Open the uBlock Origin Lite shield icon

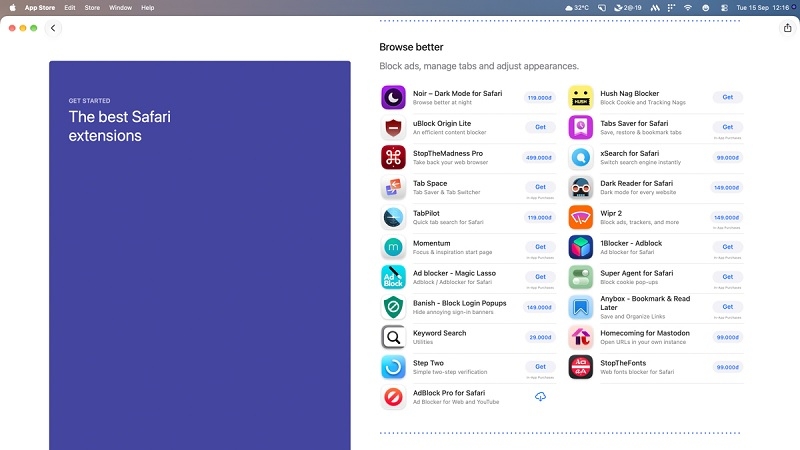click(393, 128)
